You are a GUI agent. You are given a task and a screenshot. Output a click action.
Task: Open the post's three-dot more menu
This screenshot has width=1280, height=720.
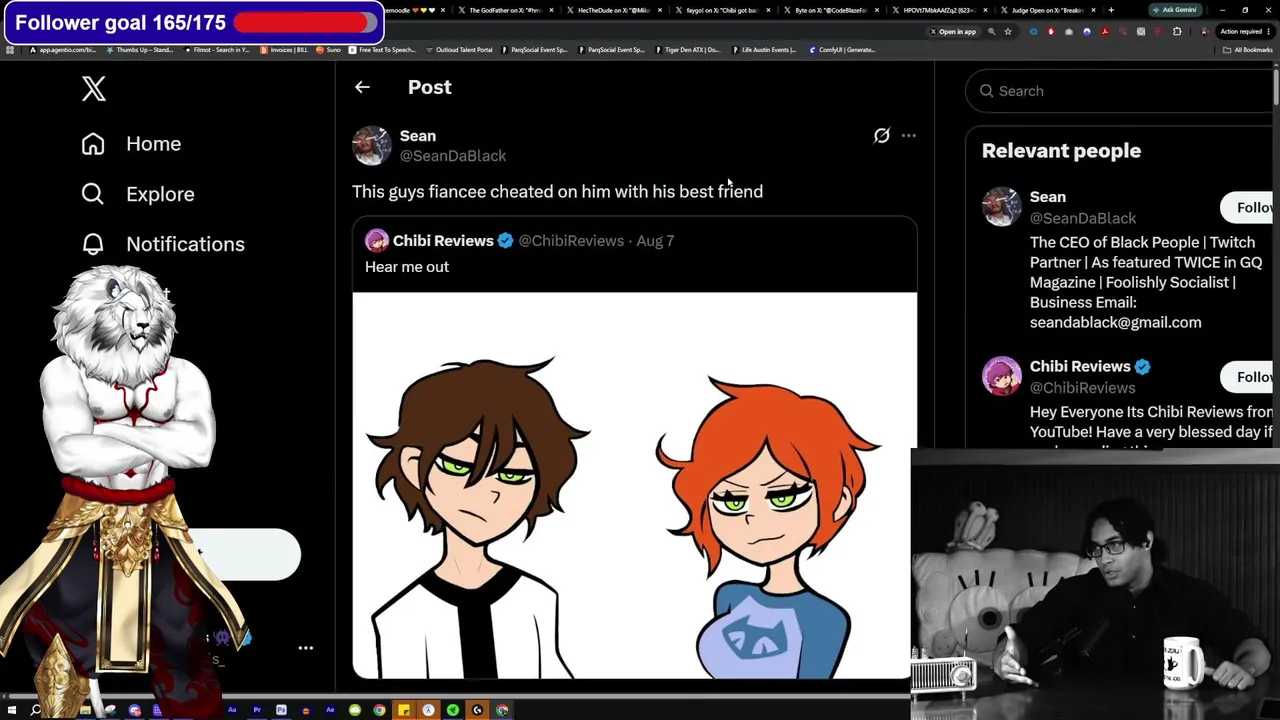coord(908,135)
